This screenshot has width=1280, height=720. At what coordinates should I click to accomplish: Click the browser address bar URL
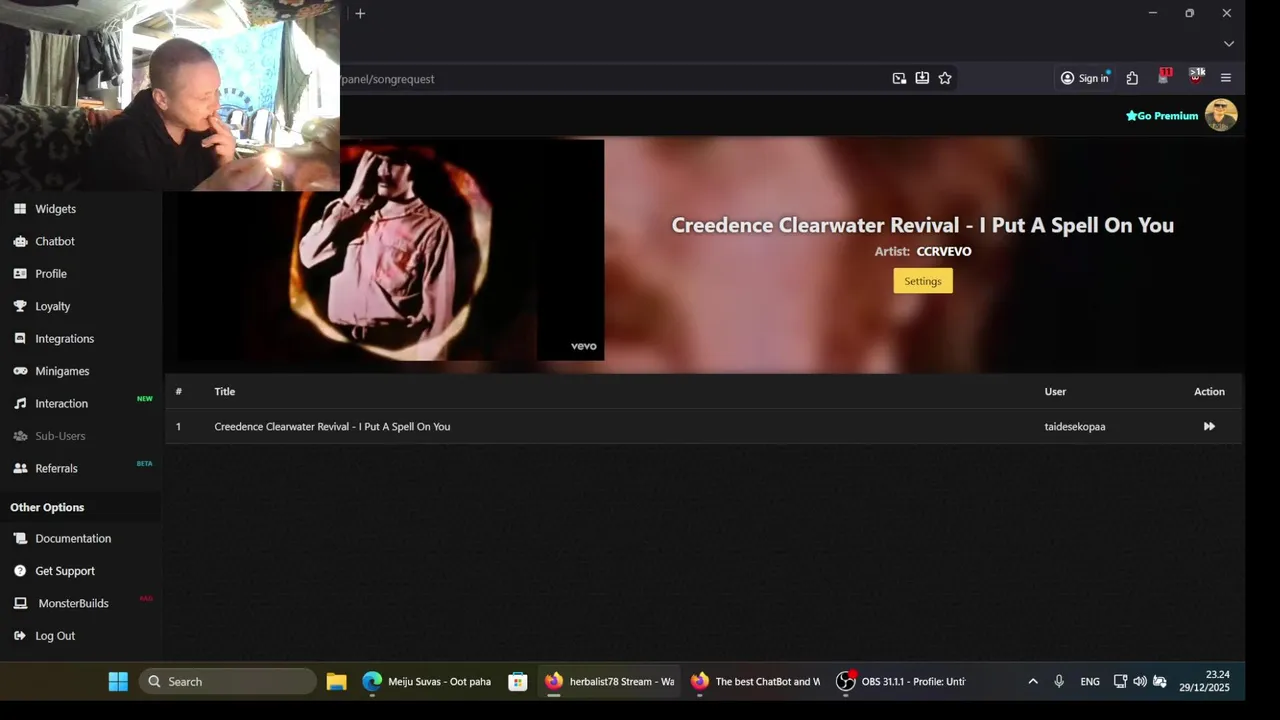(388, 79)
